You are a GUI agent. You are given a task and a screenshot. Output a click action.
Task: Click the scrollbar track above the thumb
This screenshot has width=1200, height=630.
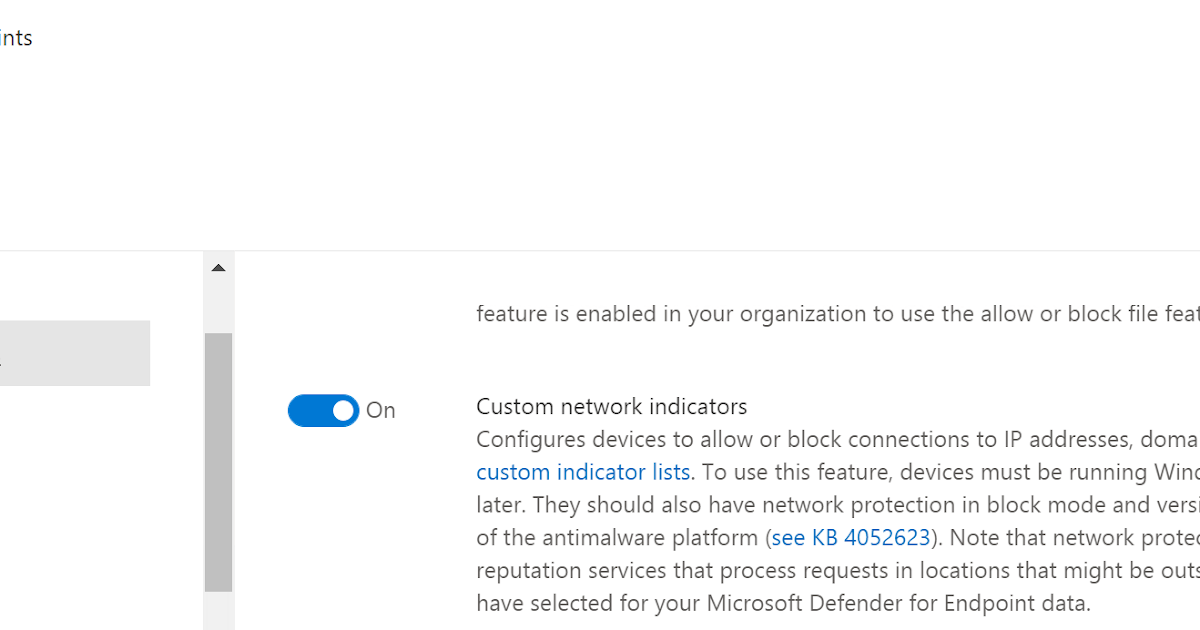[217, 305]
